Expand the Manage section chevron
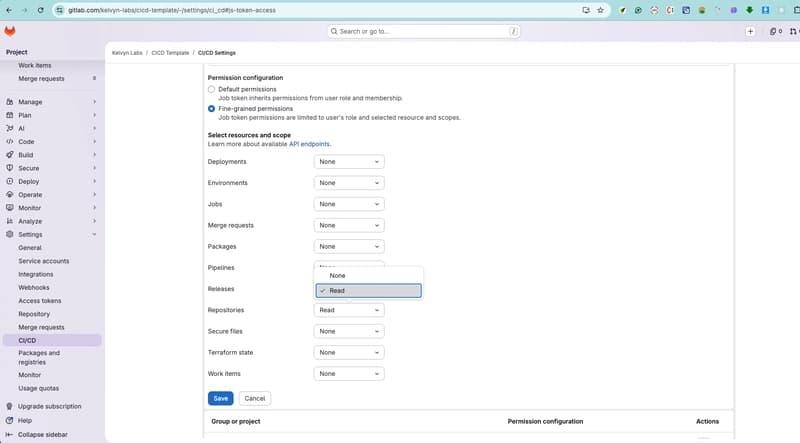This screenshot has height=443, width=800. 94,102
